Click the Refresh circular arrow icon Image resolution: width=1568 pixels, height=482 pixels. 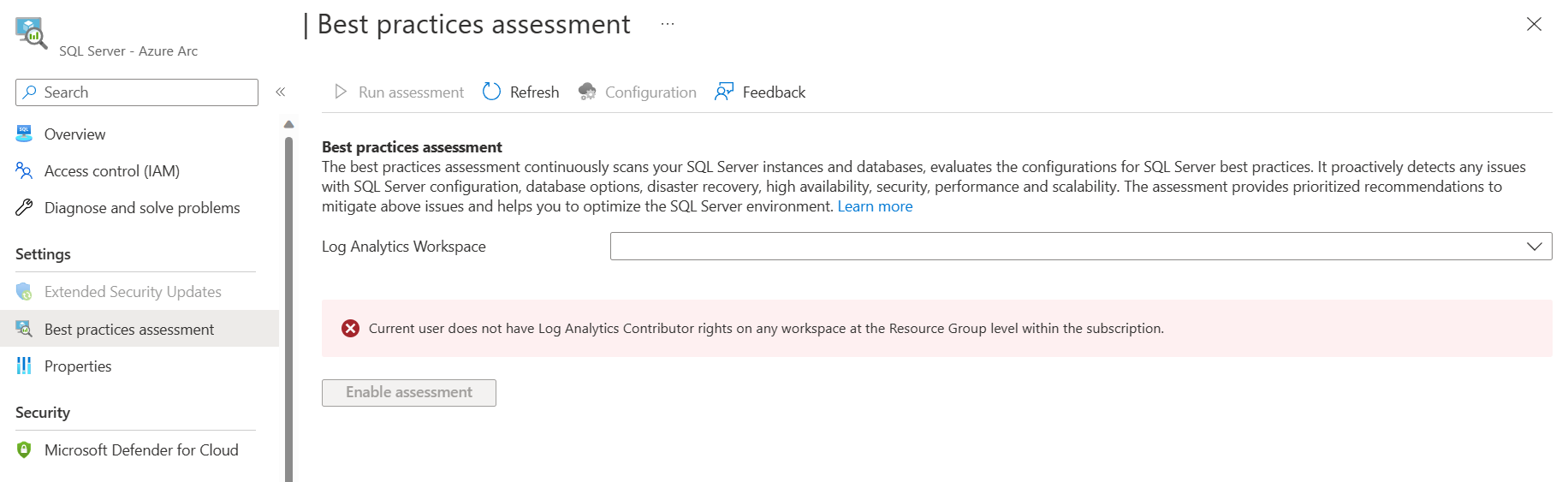click(491, 92)
